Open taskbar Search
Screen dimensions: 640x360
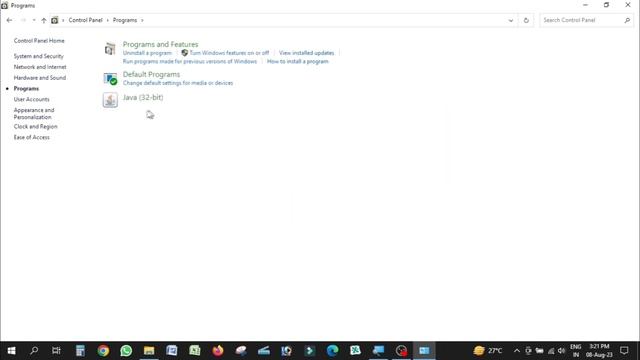pos(34,351)
